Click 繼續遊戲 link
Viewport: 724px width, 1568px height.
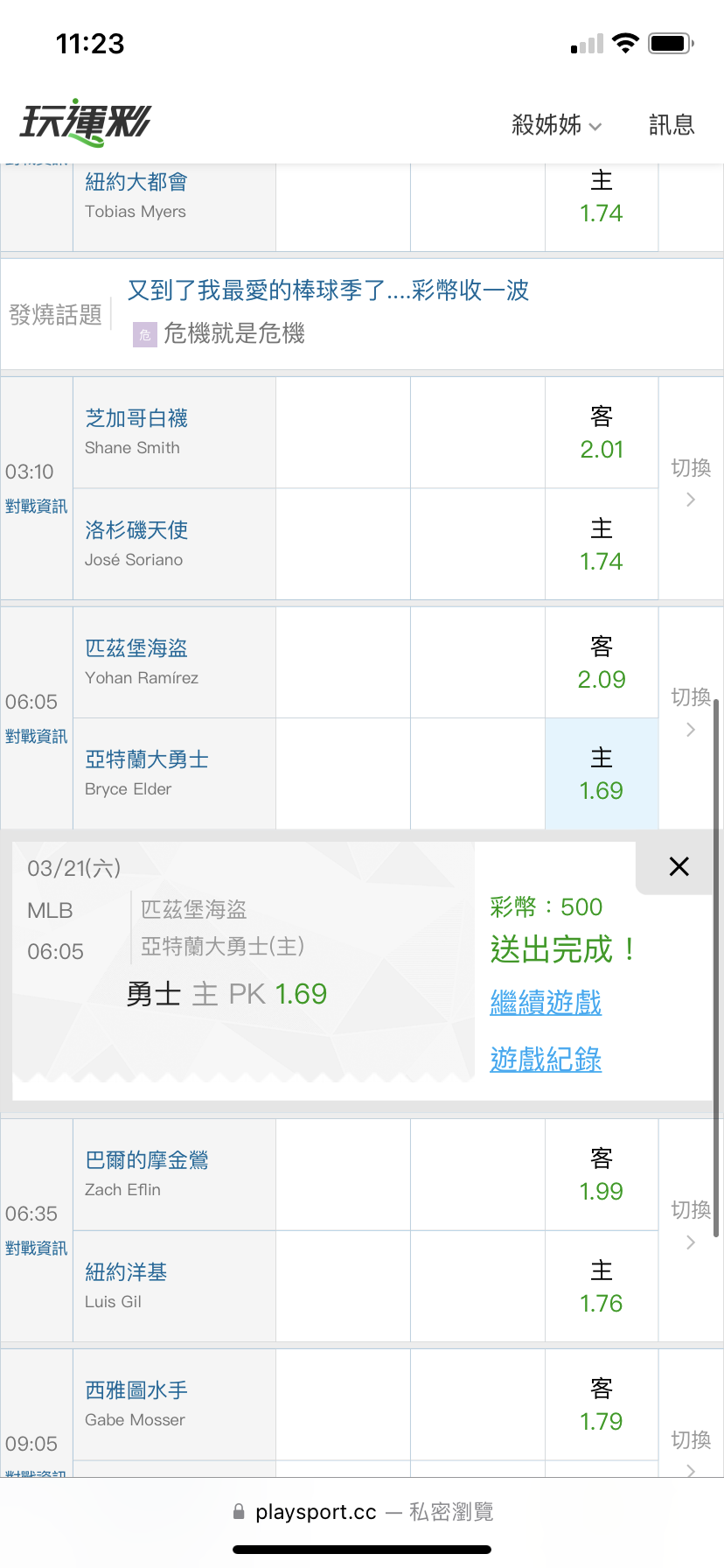click(546, 1003)
